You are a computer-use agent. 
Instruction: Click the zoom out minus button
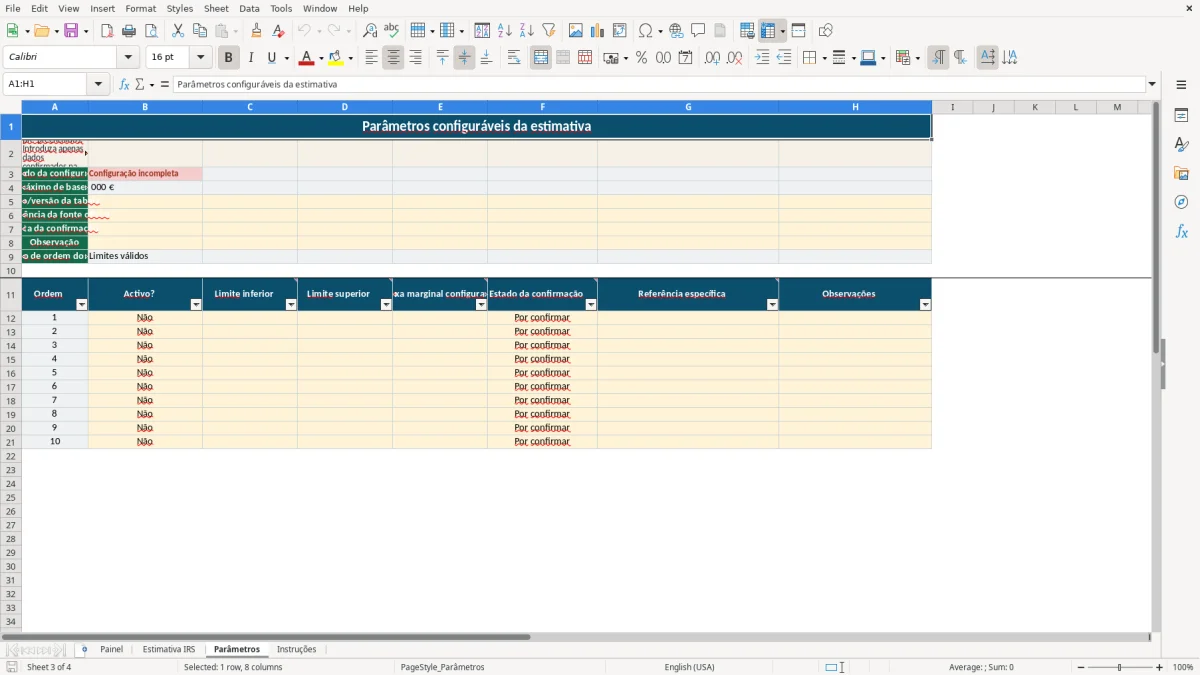click(x=1081, y=667)
